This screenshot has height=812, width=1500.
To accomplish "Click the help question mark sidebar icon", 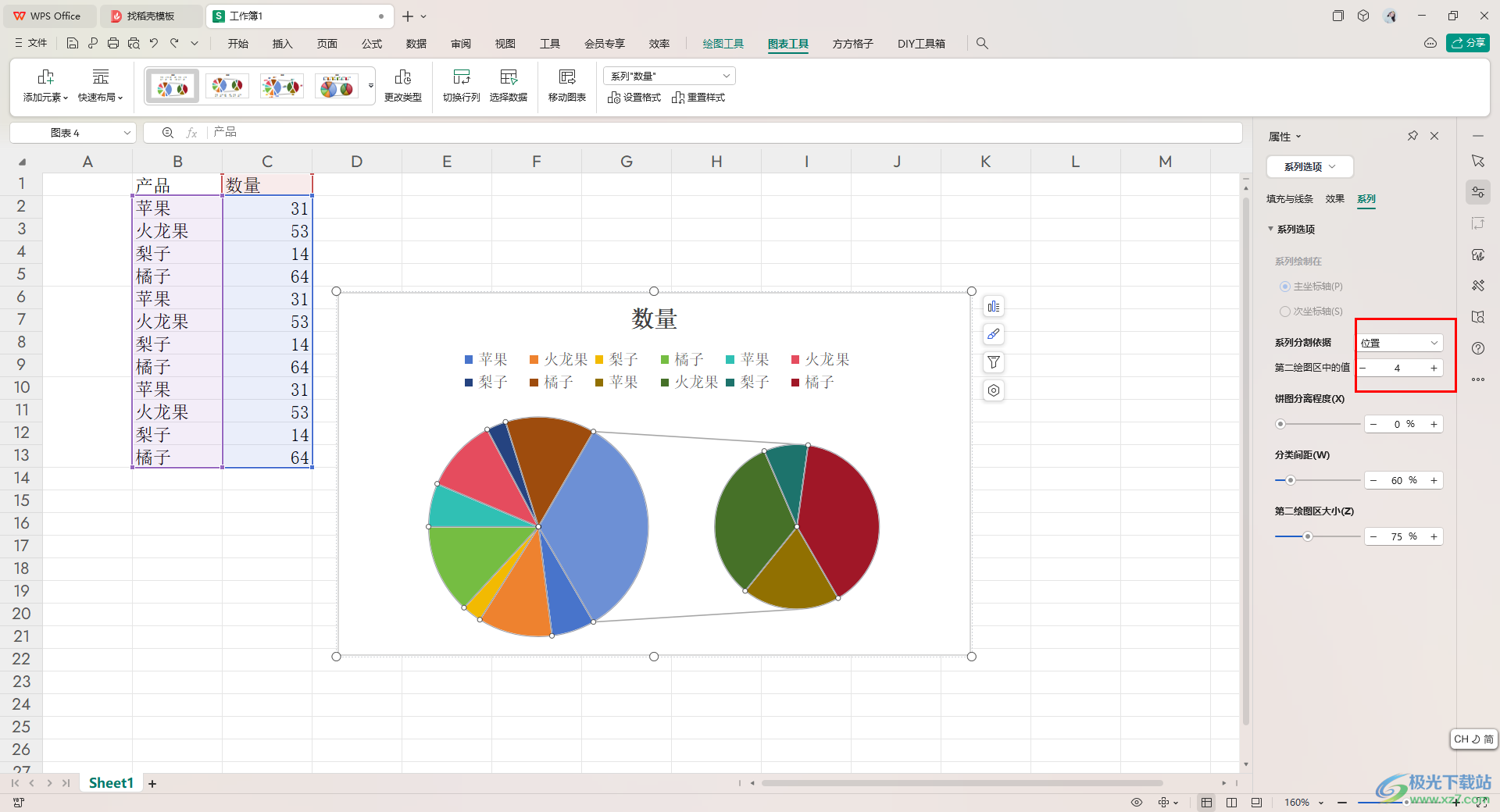I will [x=1477, y=348].
